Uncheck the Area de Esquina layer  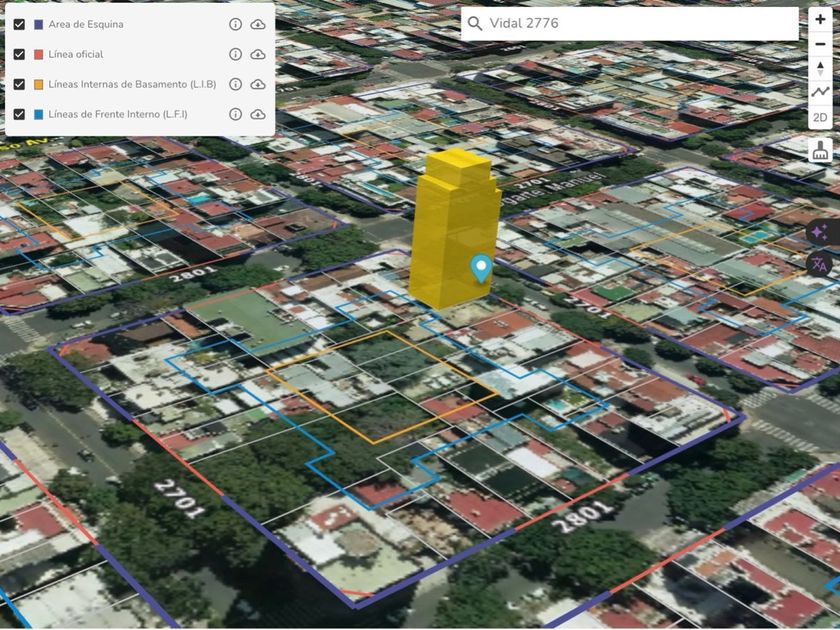[x=19, y=24]
